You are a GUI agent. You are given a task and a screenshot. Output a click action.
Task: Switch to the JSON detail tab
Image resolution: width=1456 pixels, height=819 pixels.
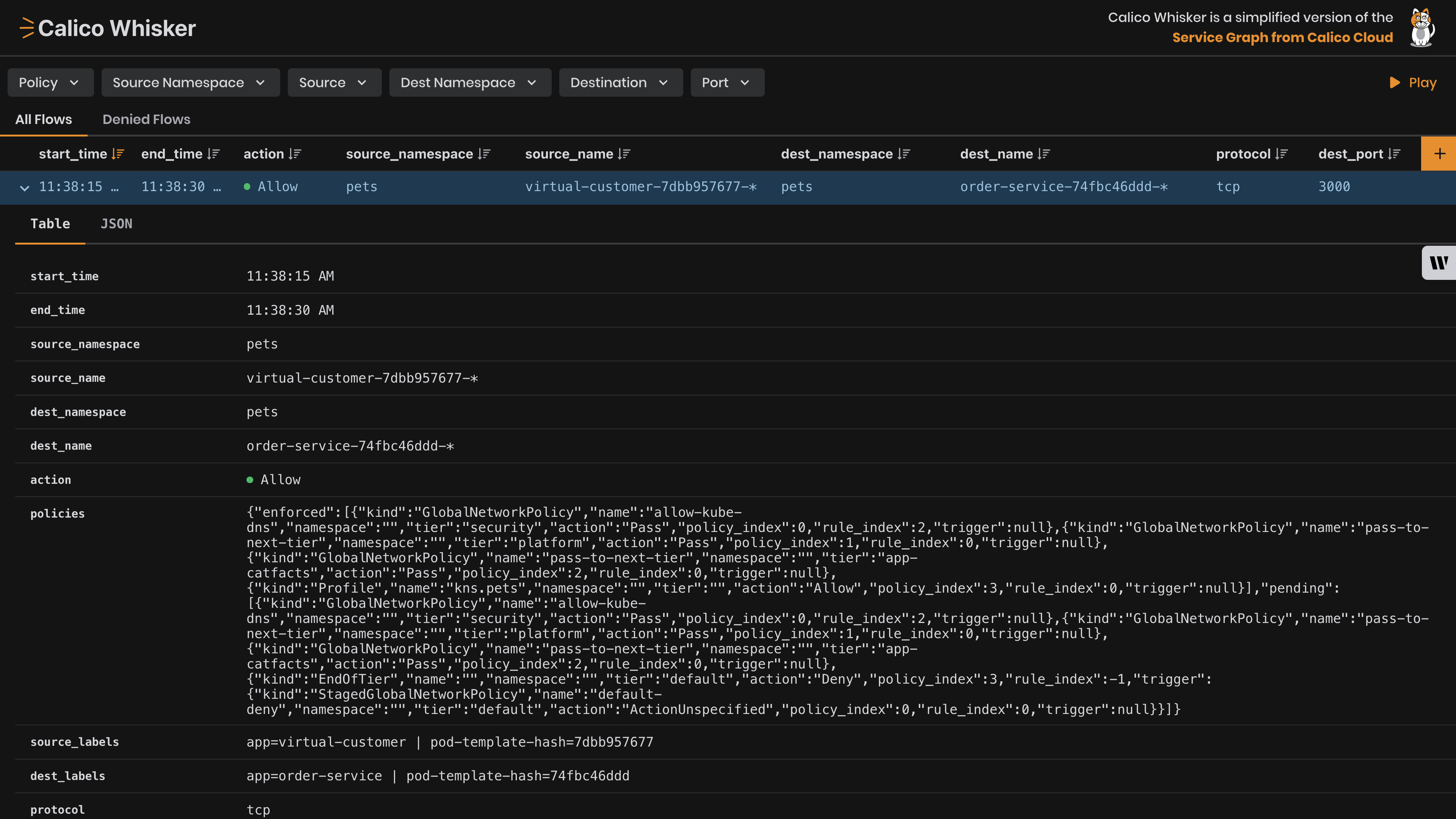116,224
